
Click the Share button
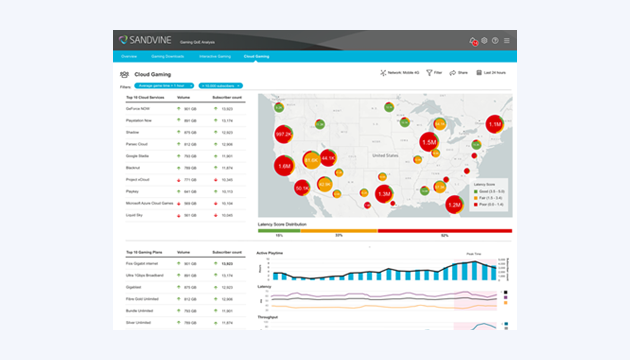[458, 73]
